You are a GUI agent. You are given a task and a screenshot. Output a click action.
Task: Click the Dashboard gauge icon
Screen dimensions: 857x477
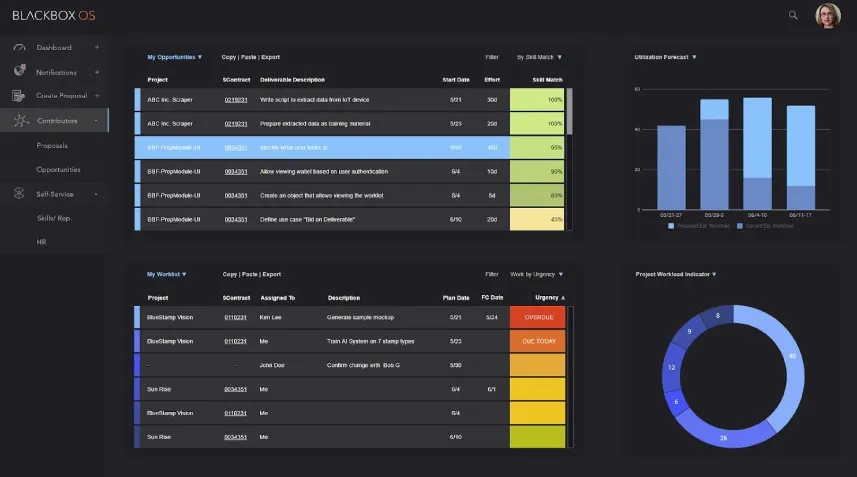click(x=19, y=48)
